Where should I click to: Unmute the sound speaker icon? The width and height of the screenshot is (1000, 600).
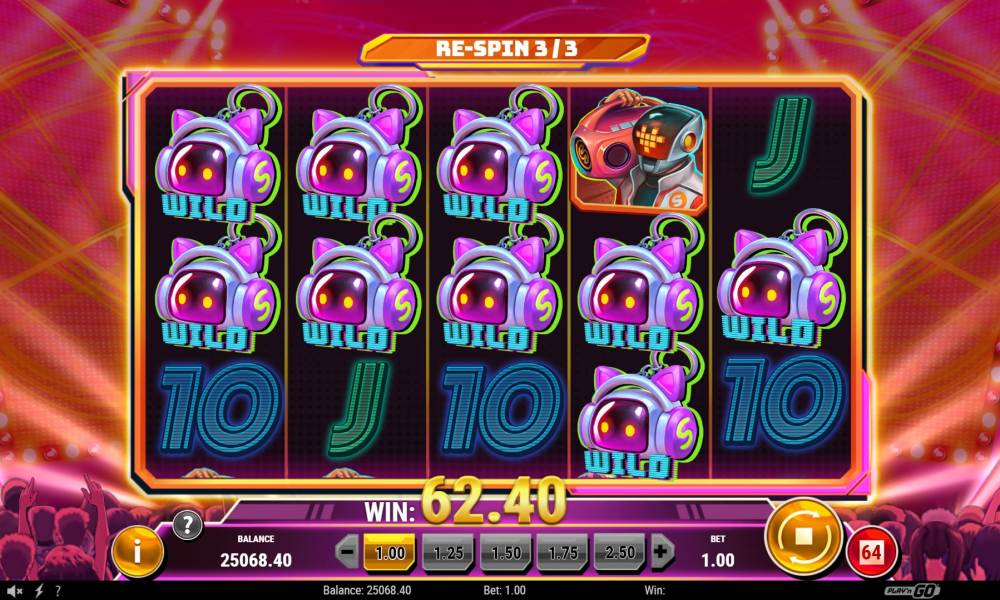(x=14, y=591)
